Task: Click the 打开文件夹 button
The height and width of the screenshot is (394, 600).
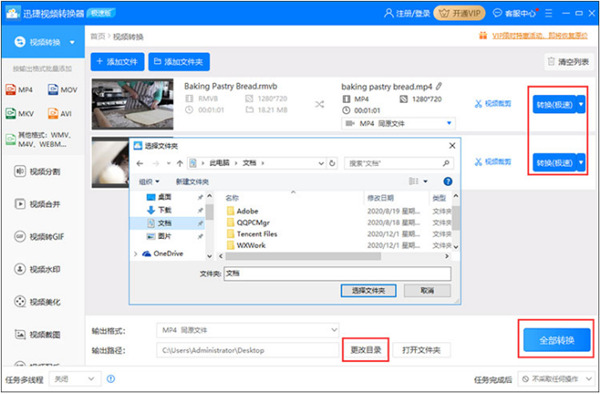Action: coord(421,350)
